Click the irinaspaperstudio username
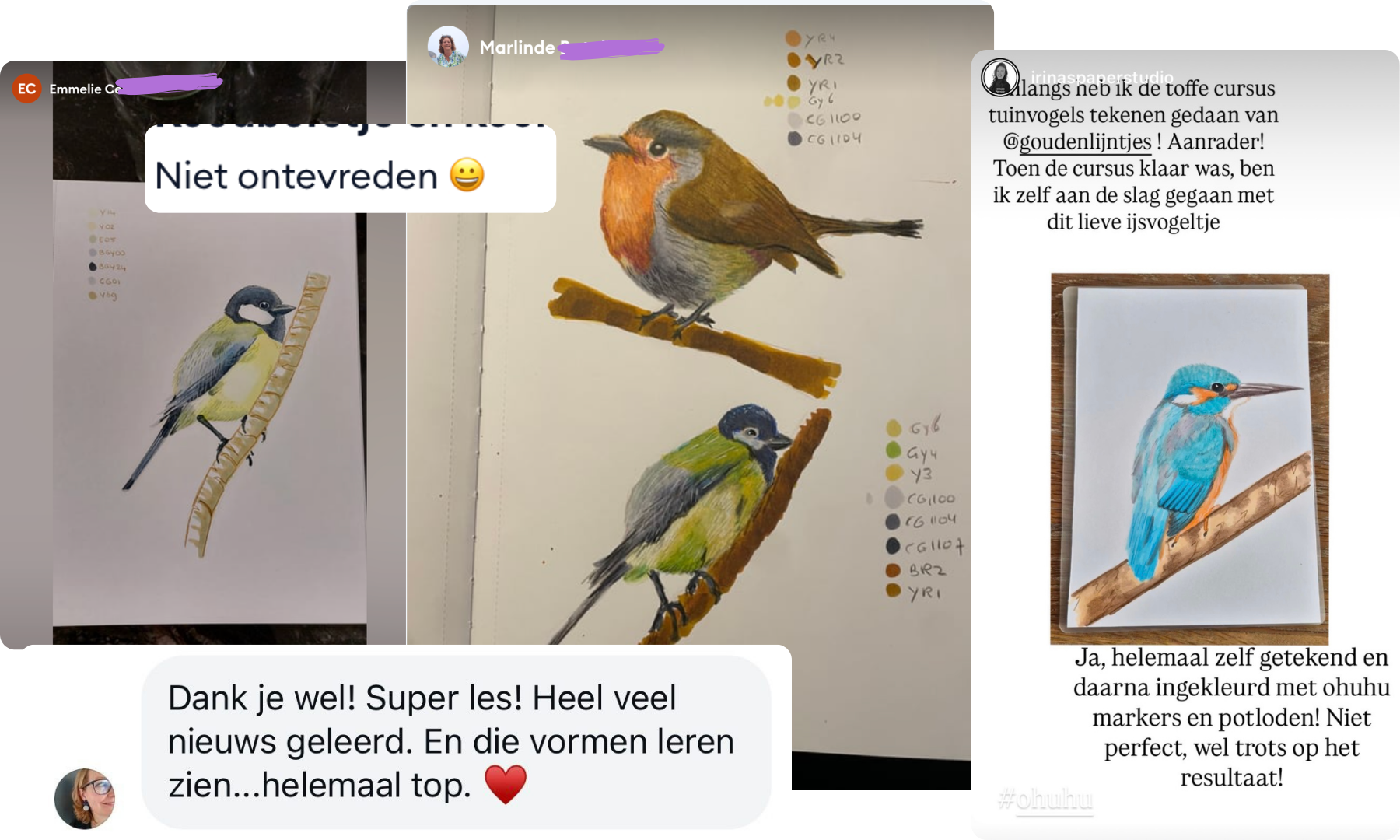This screenshot has width=1400, height=840. pyautogui.click(x=1101, y=77)
